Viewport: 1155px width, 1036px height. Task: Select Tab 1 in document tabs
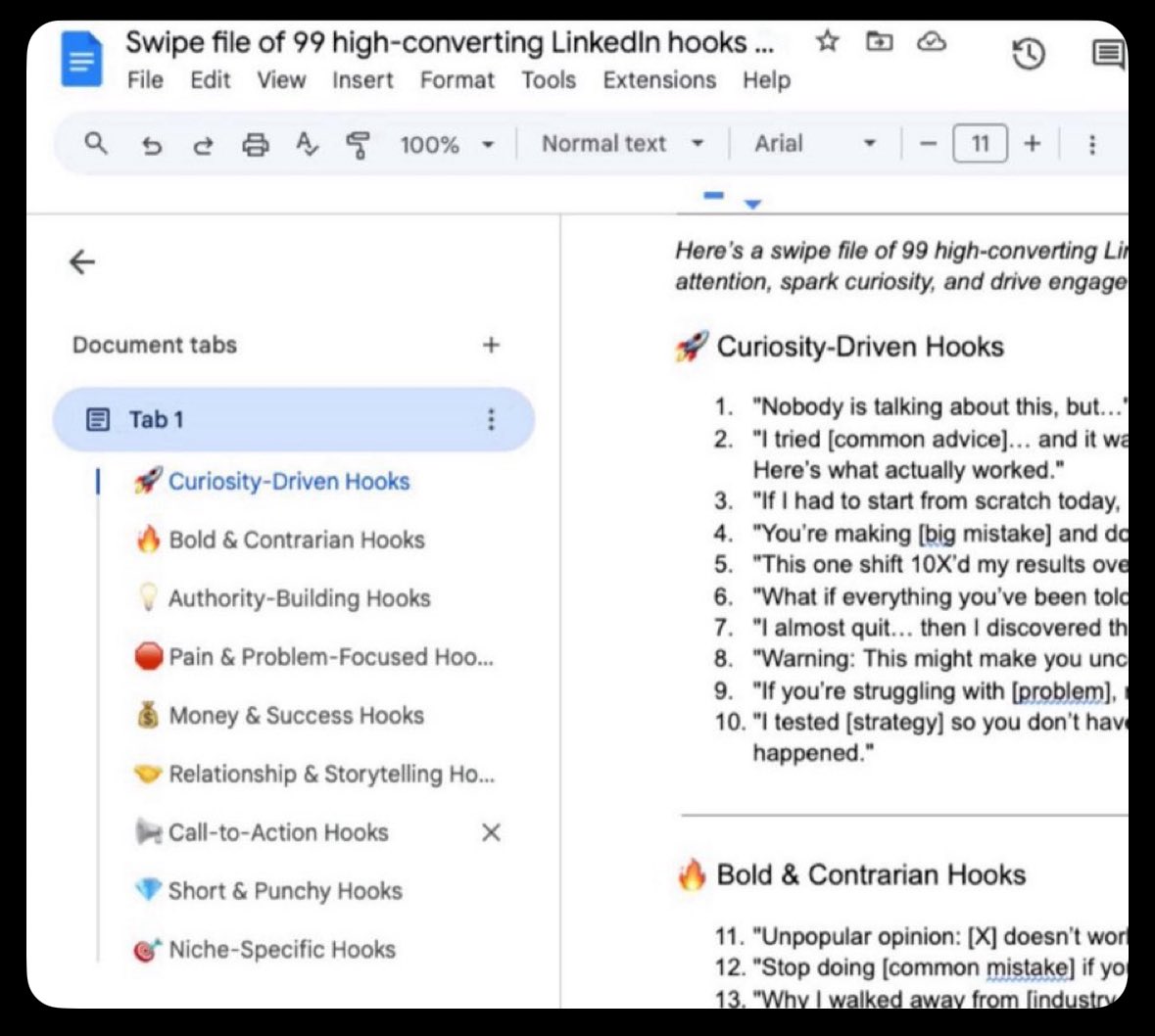tap(293, 419)
